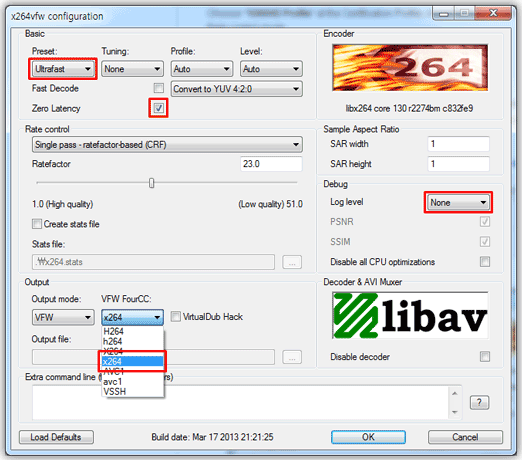Select h264 lowercase in FourCC list
The image size is (522, 460).
click(x=132, y=341)
